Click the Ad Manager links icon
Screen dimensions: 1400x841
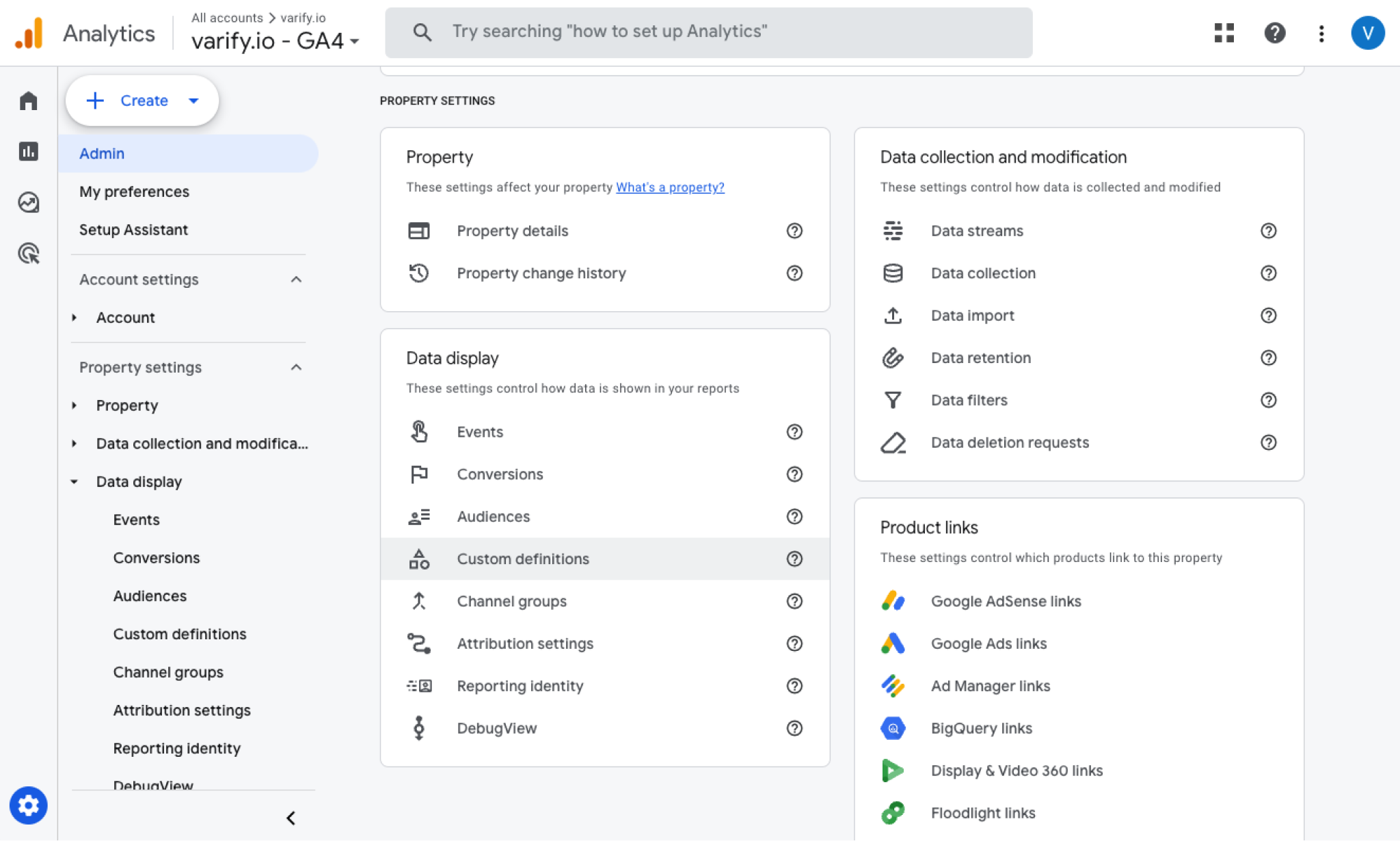pos(893,686)
